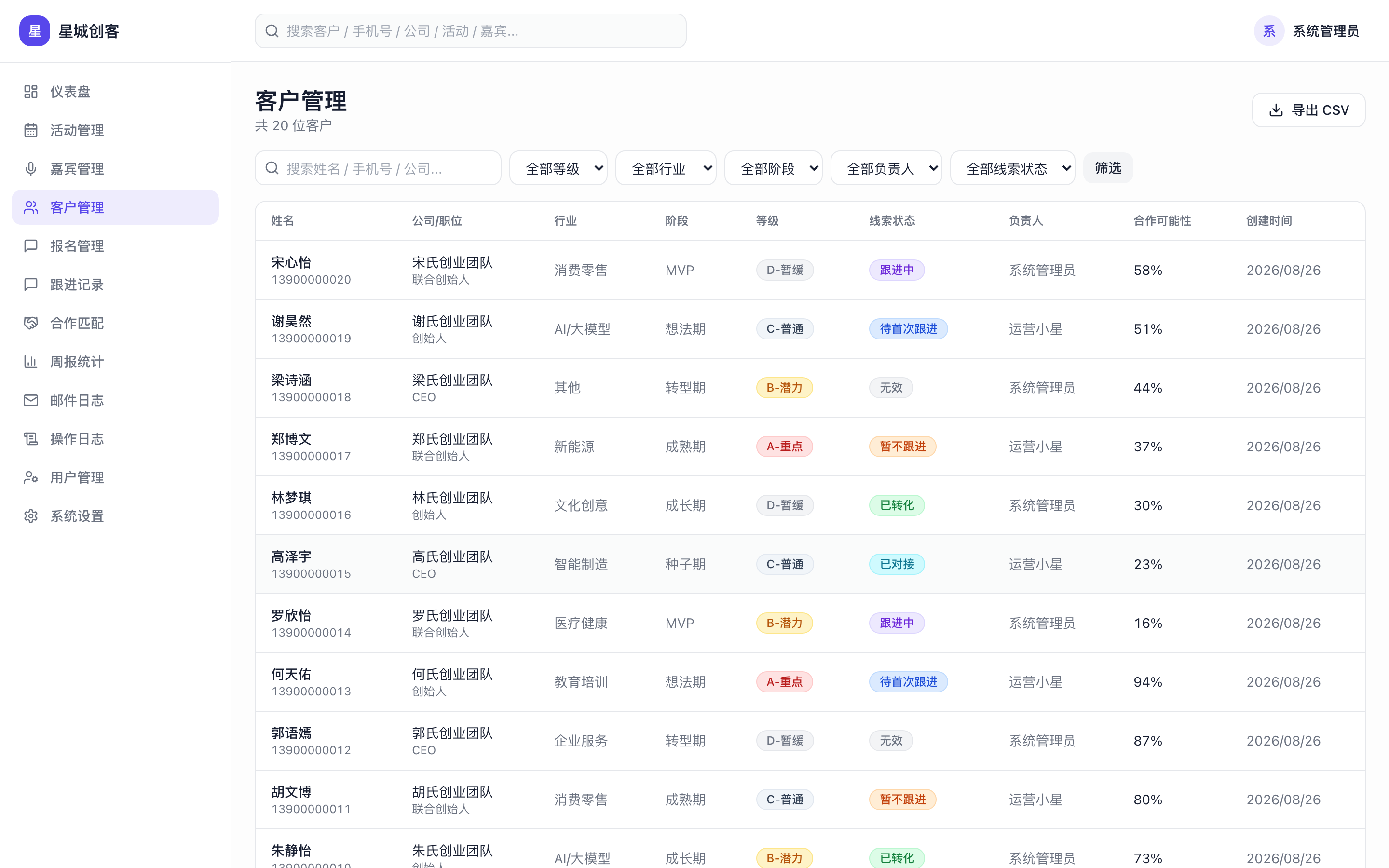
Task: Click the 跟进中 badge in 宋心怡 row
Action: coord(897,270)
